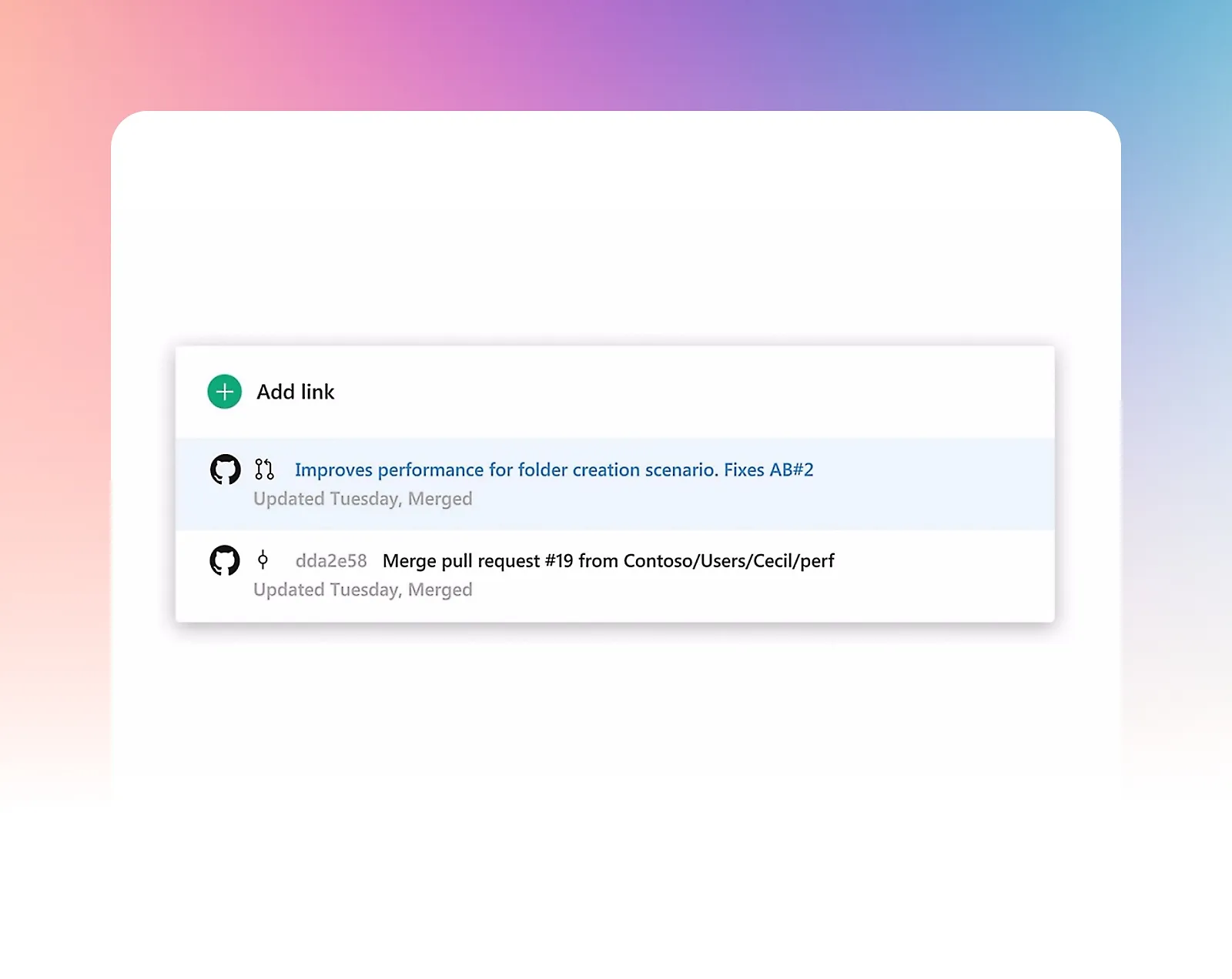The width and height of the screenshot is (1232, 979).
Task: Select the commit row's empty right area
Action: tap(944, 576)
